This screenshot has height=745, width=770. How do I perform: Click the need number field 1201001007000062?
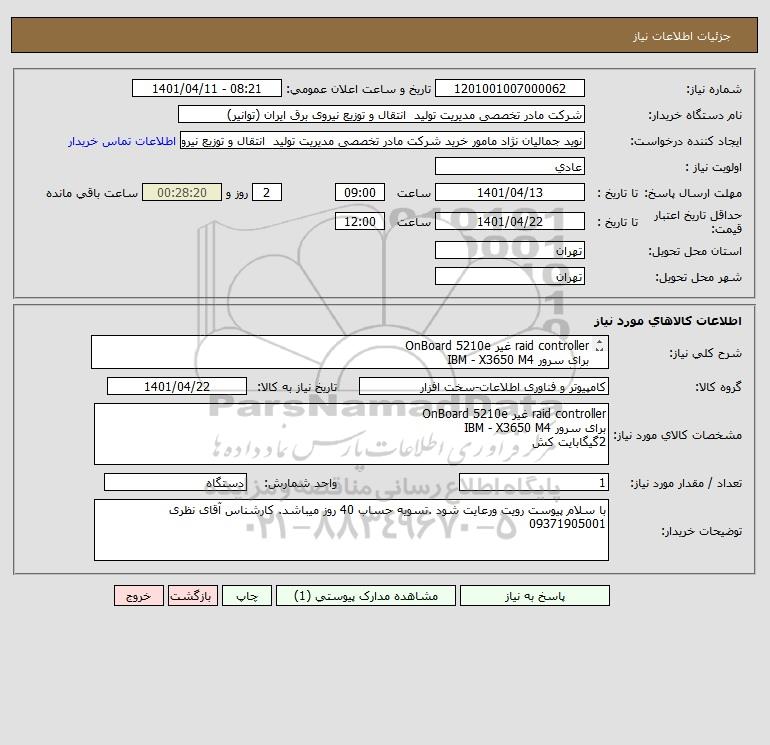click(x=510, y=88)
